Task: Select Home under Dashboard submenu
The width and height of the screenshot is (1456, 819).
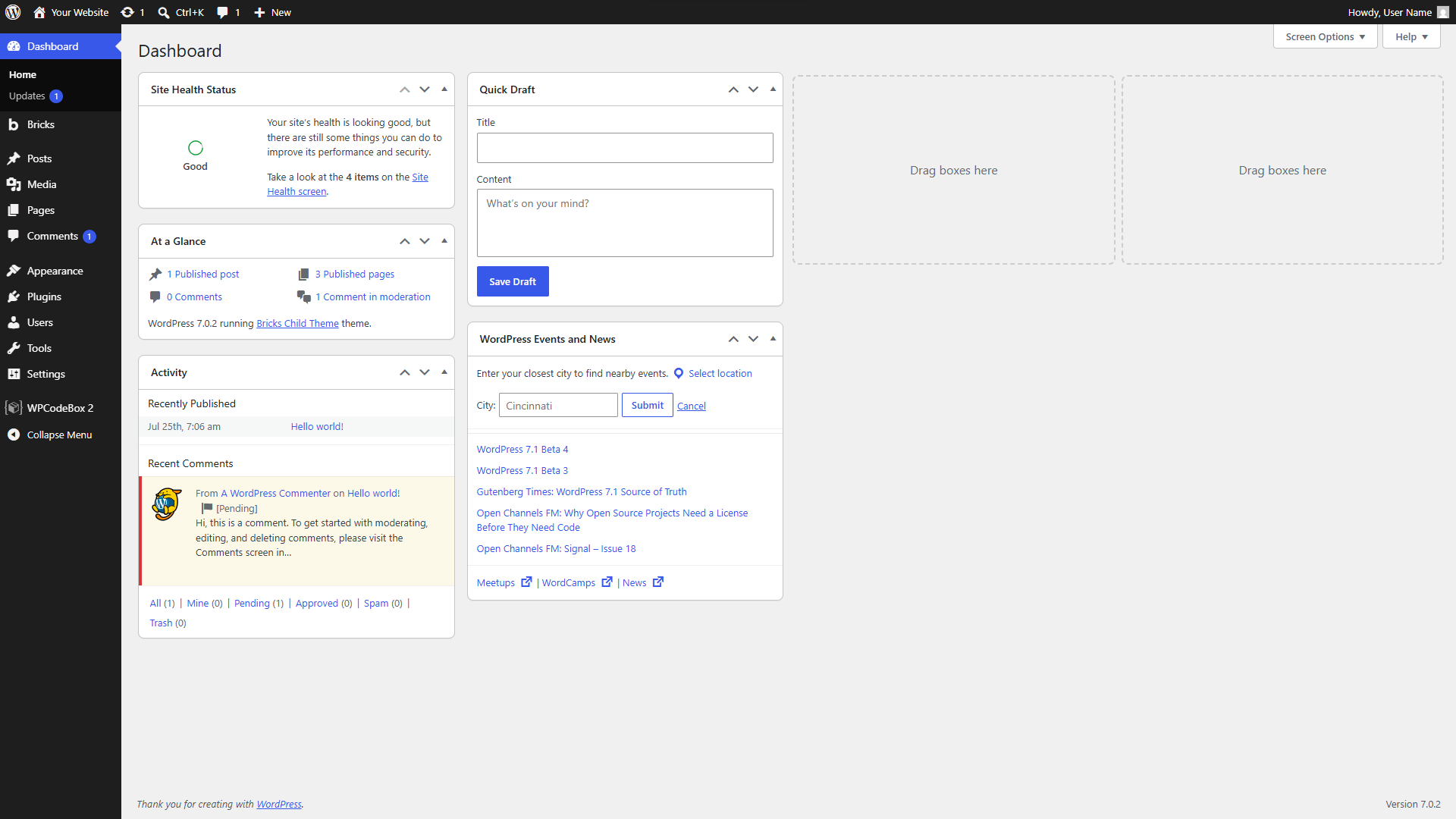Action: 23,74
